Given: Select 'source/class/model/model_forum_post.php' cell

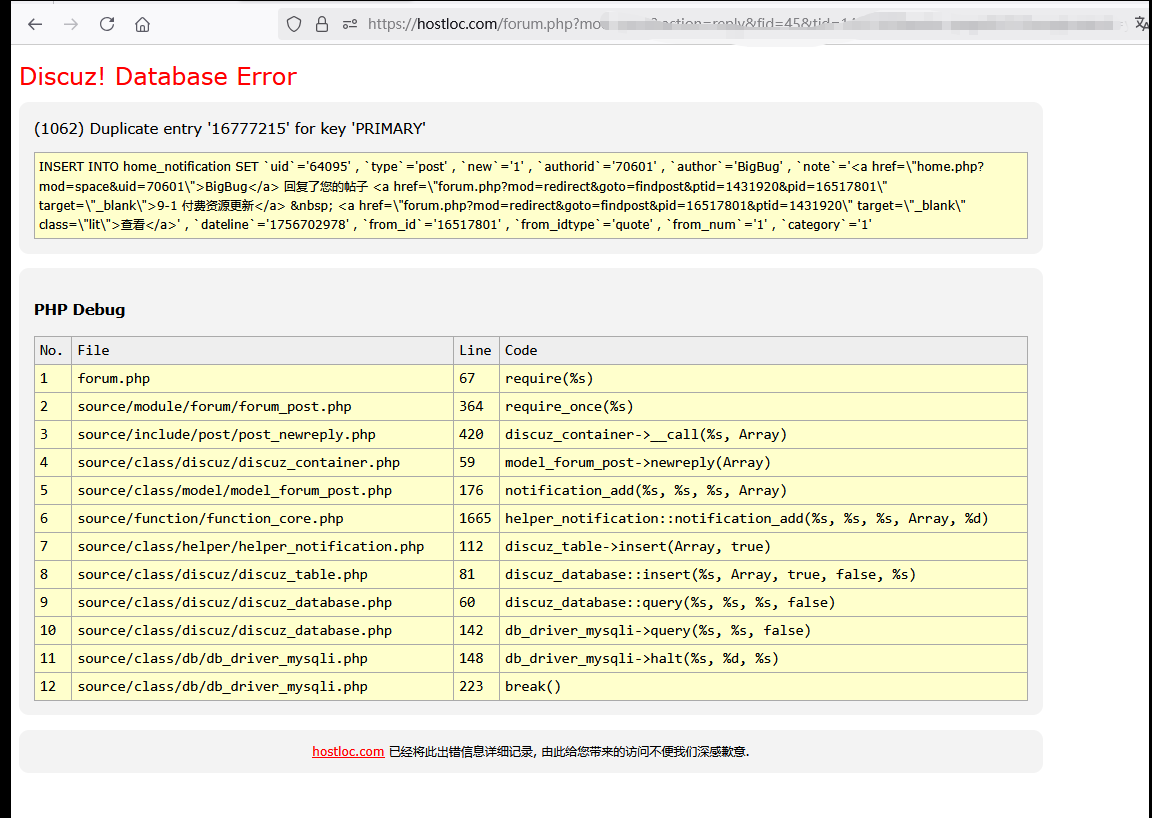Looking at the screenshot, I should point(262,490).
